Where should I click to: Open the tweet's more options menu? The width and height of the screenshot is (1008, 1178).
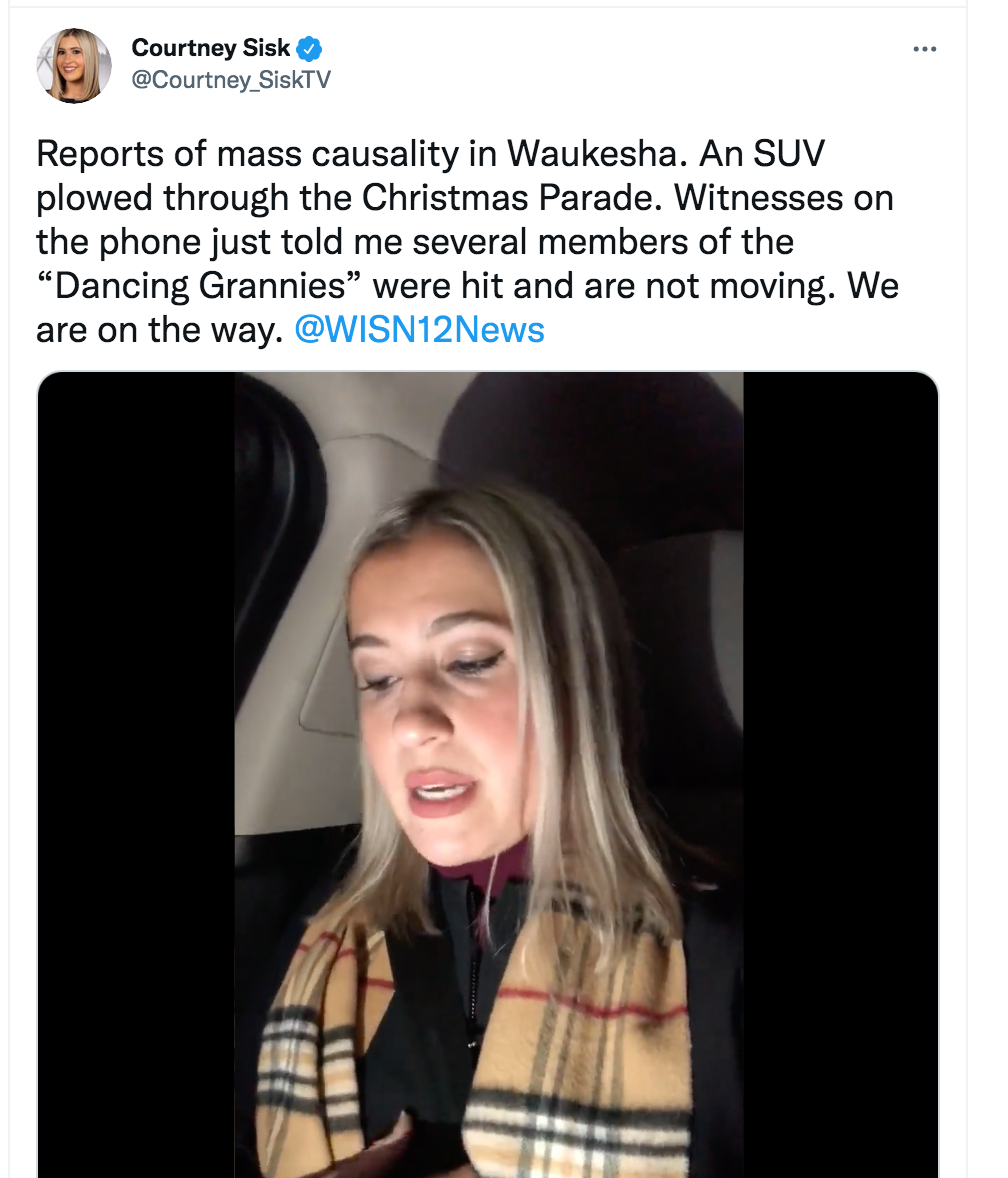(x=925, y=49)
